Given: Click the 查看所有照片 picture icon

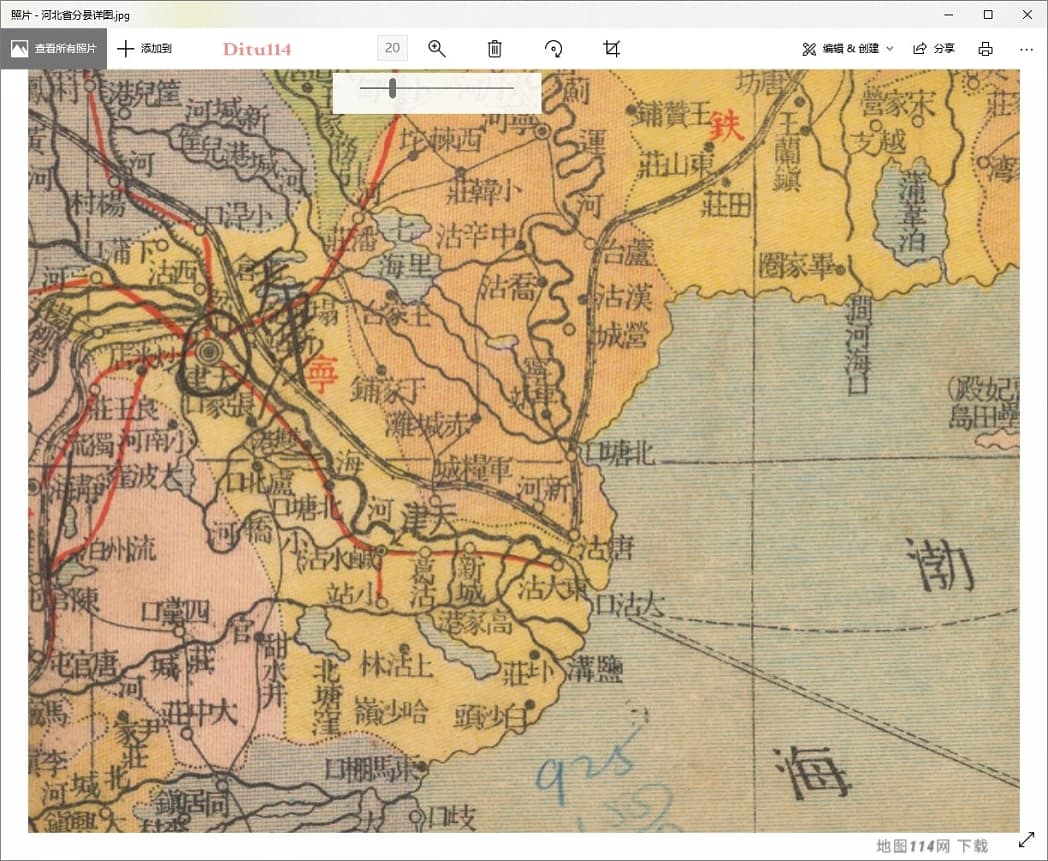Looking at the screenshot, I should 20,48.
